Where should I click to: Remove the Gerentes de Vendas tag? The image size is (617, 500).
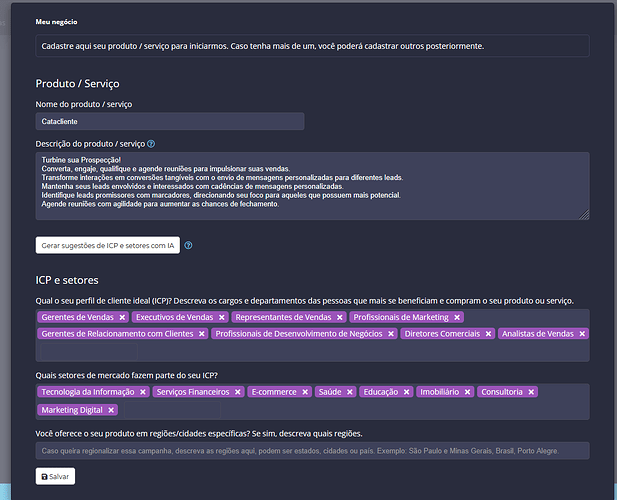click(x=122, y=317)
